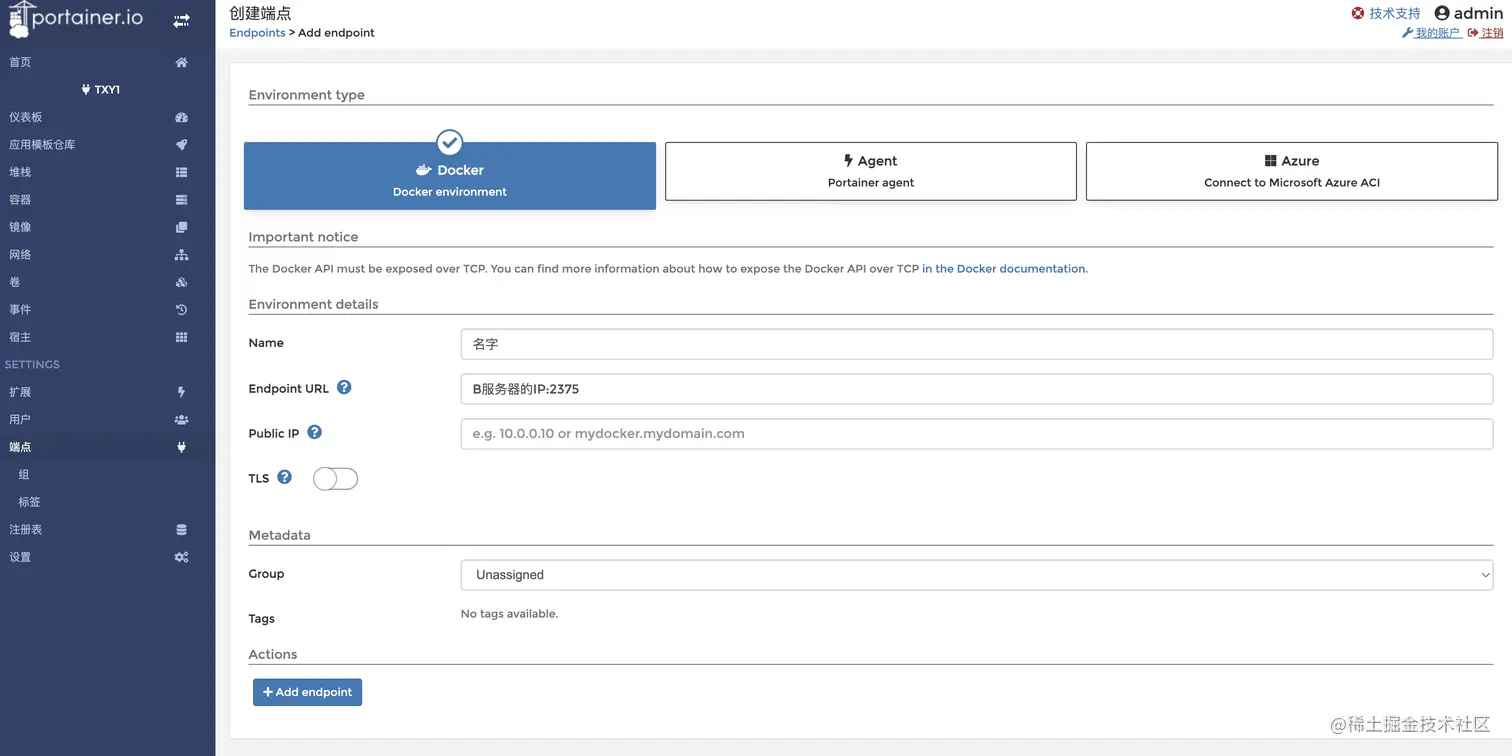This screenshot has width=1512, height=756.
Task: Open 注册表 in the sidebar
Action: (26, 529)
